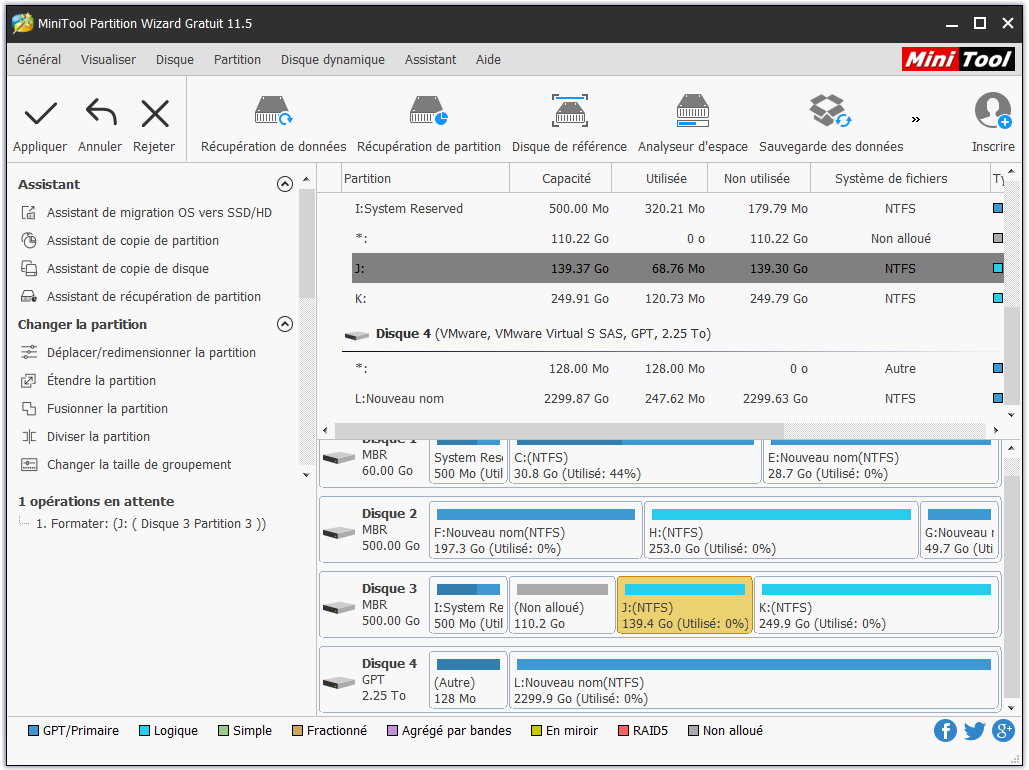Screen dimensions: 1029x770
Task: Click partition list horizontal scrollbar
Action: [559, 431]
